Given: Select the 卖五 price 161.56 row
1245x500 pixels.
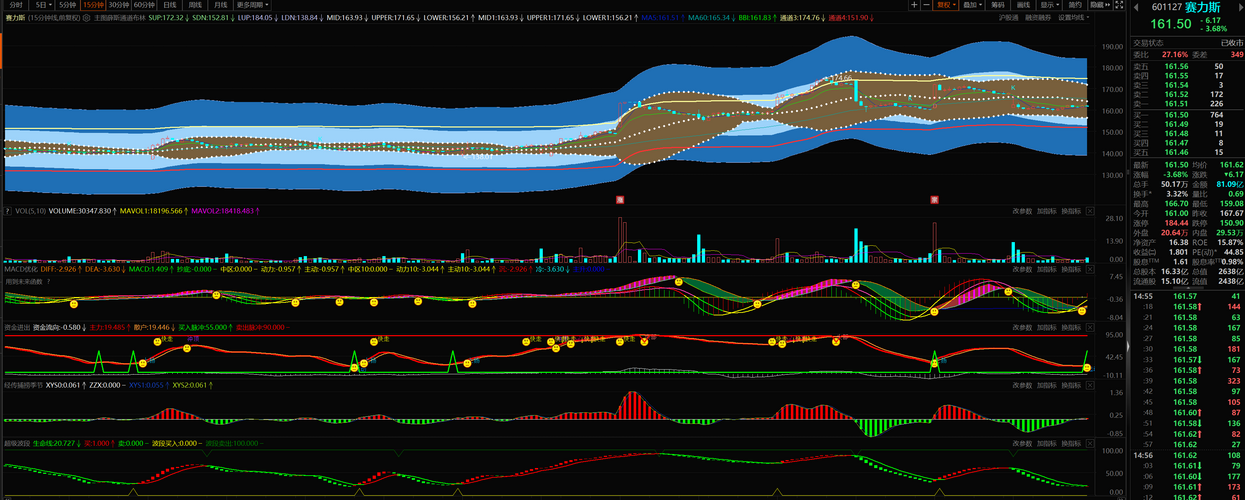Looking at the screenshot, I should pos(1188,66).
